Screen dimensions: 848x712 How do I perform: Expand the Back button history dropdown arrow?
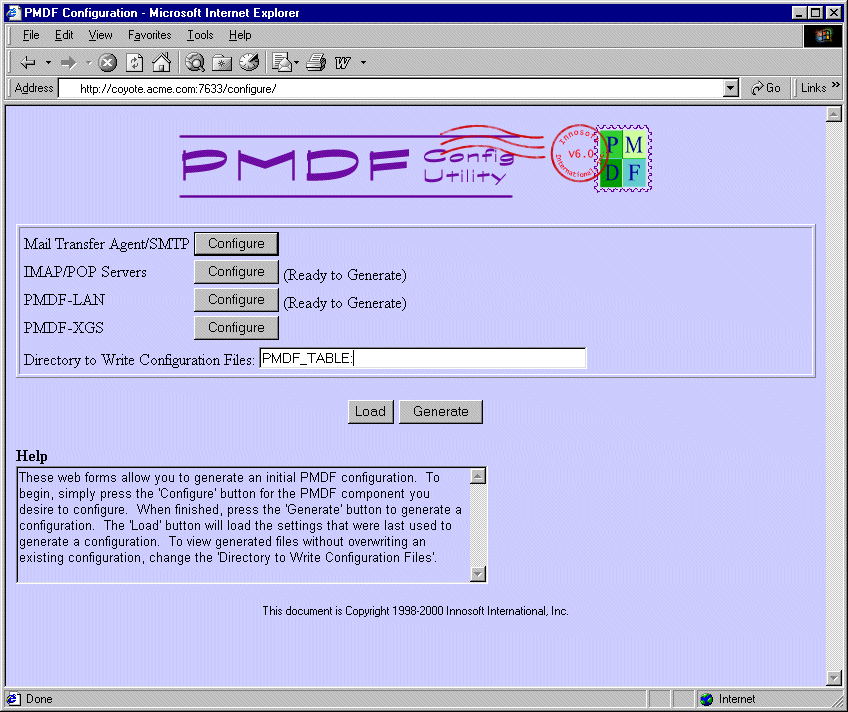point(46,63)
